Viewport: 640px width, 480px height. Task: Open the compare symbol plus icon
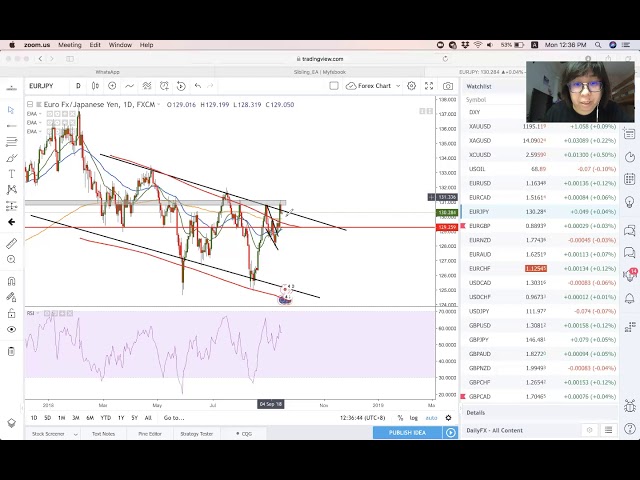(111, 86)
